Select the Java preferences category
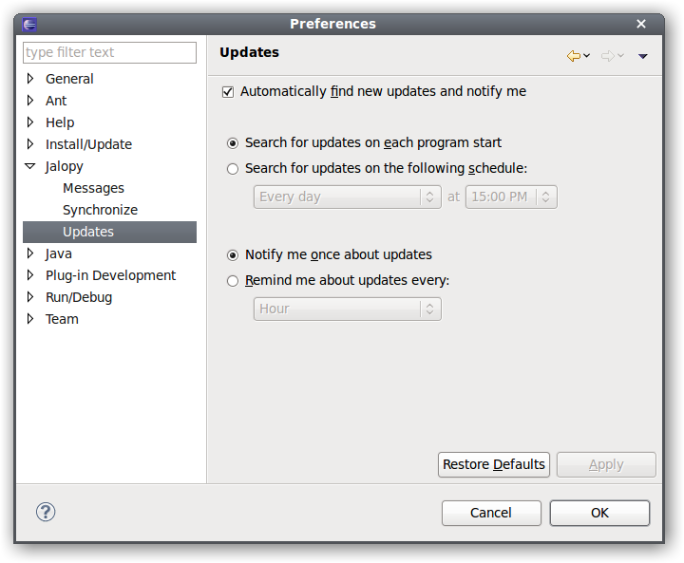This screenshot has width=684, height=563. (58, 254)
